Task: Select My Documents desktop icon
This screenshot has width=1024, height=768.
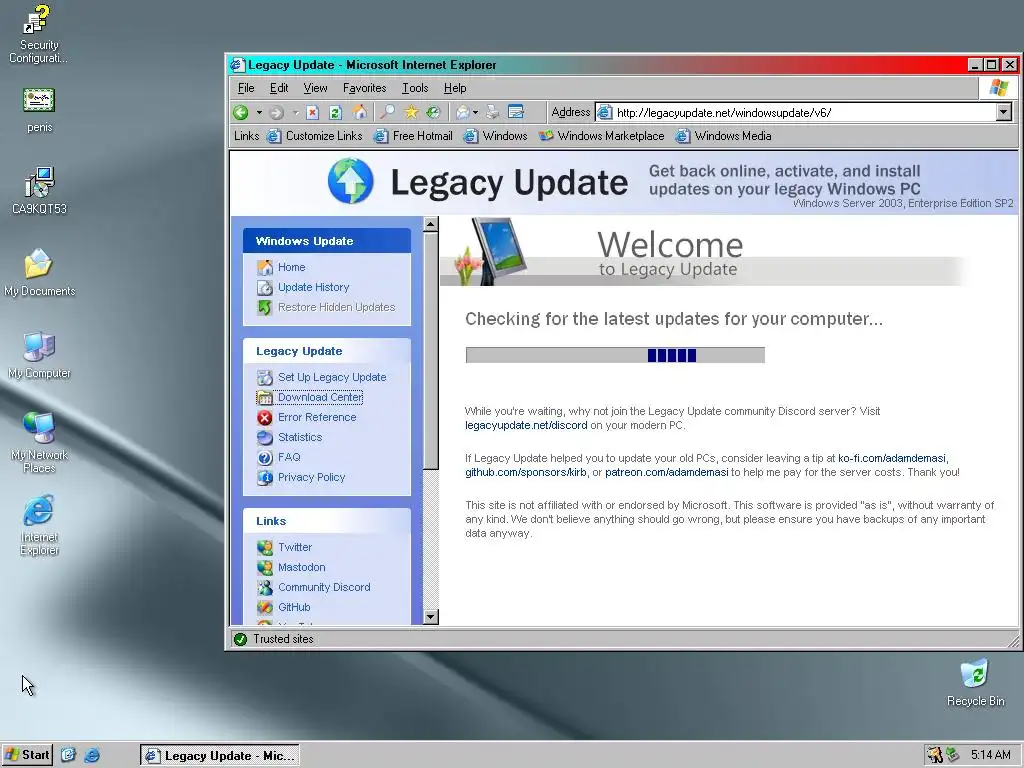Action: 39,272
